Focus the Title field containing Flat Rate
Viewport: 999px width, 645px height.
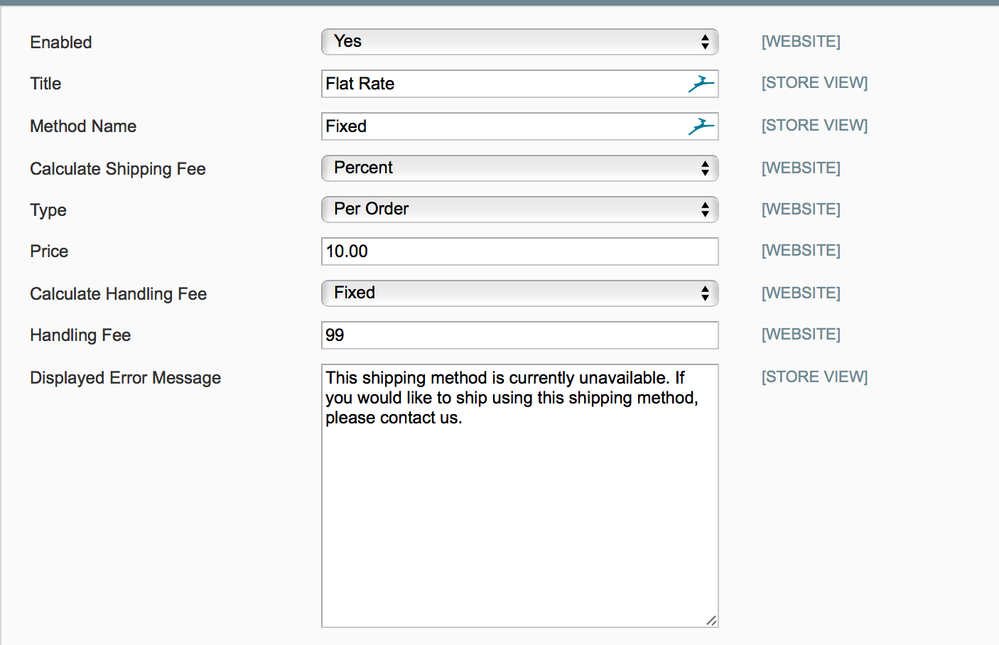[x=500, y=84]
